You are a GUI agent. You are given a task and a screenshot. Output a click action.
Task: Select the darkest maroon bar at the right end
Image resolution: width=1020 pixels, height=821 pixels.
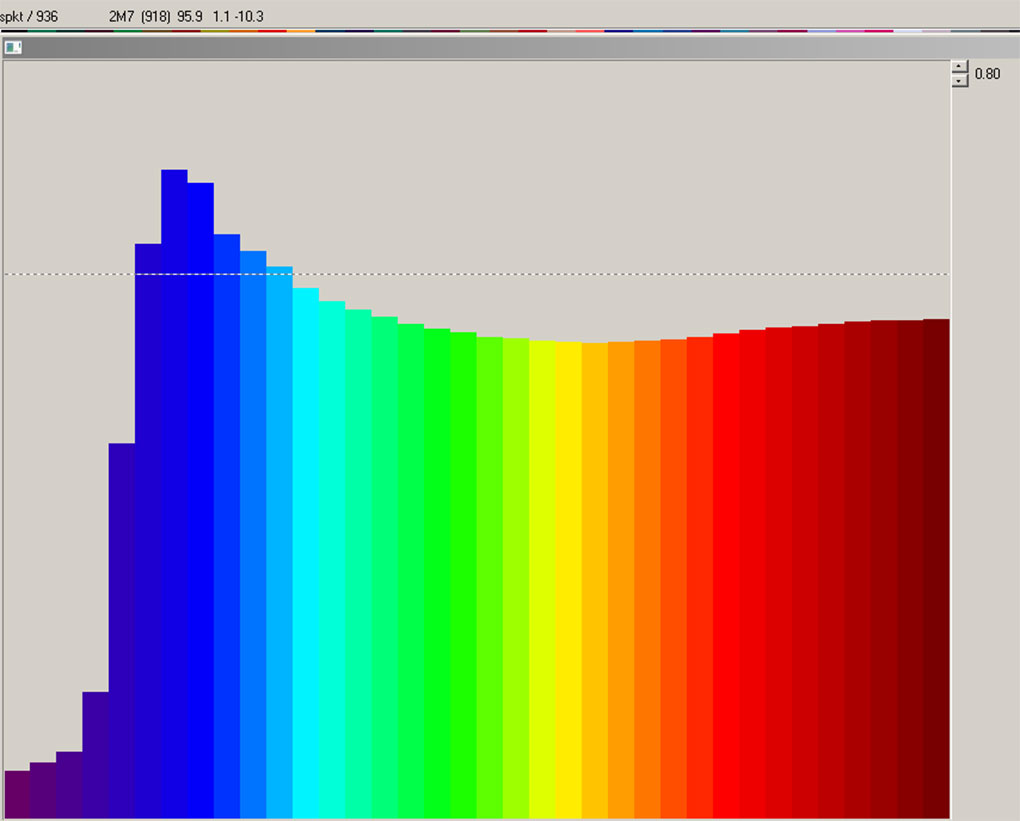(x=936, y=569)
